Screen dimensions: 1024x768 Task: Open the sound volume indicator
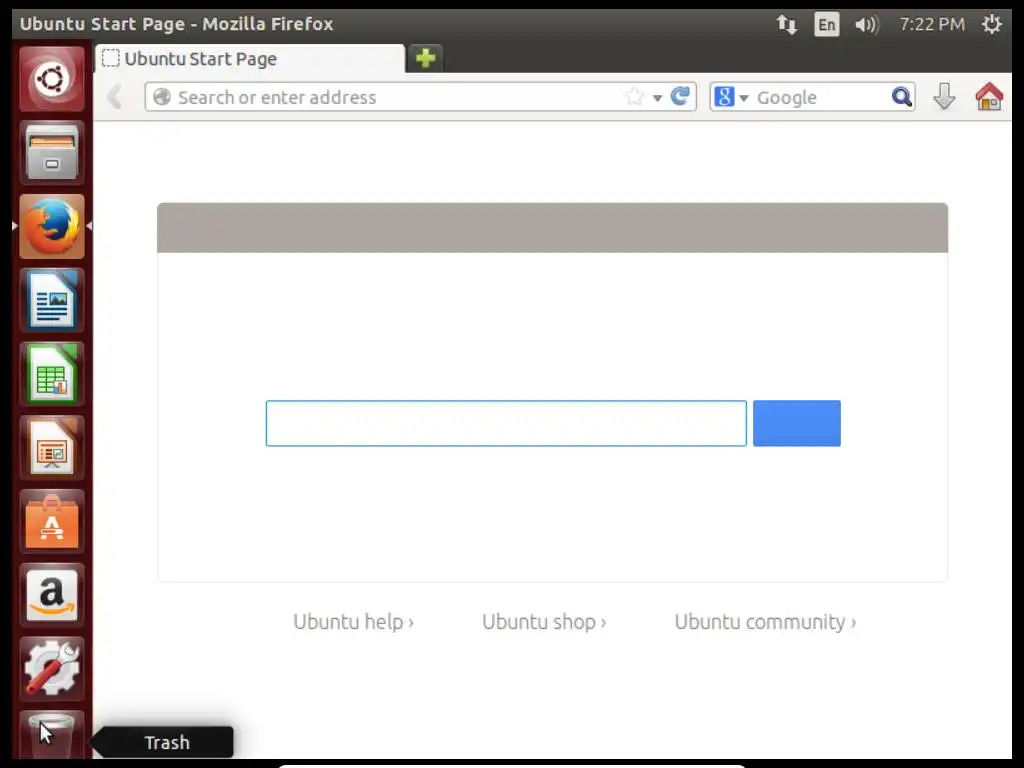coord(867,25)
